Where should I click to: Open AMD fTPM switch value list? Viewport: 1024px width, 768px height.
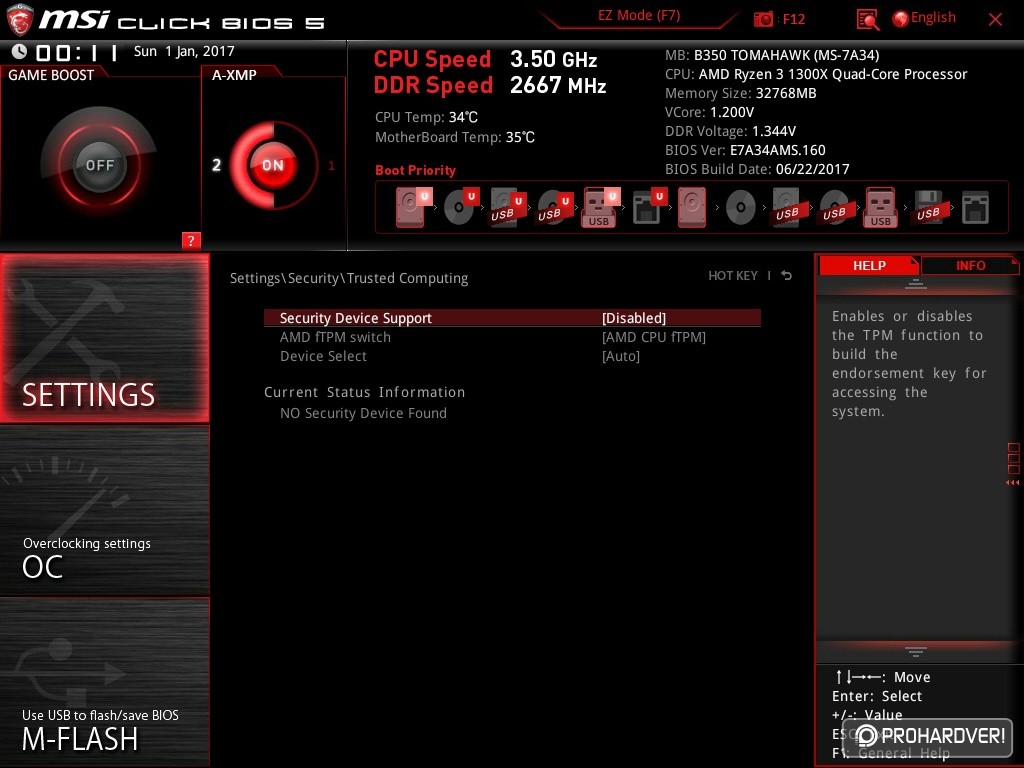coord(654,337)
